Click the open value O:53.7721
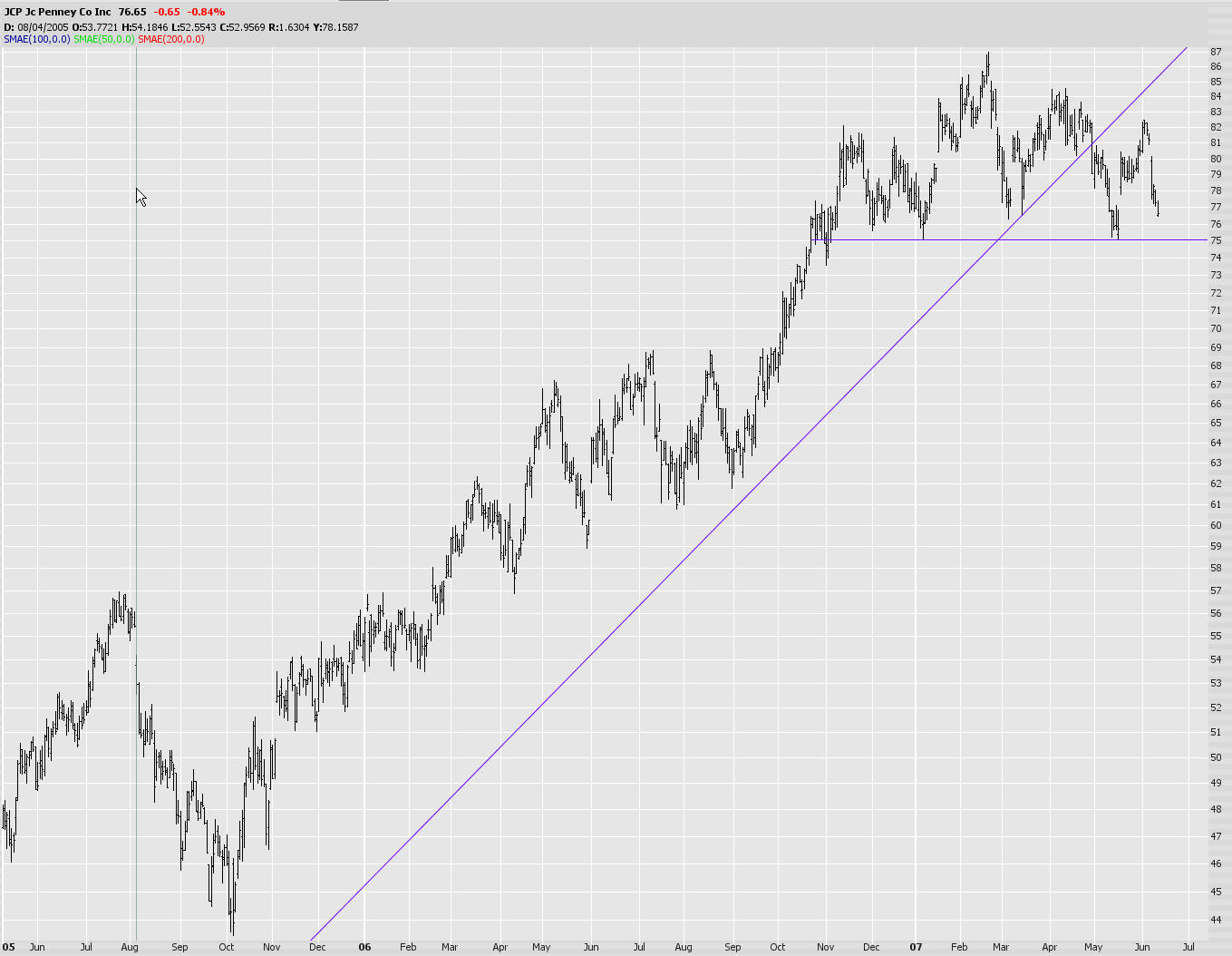 click(x=95, y=27)
